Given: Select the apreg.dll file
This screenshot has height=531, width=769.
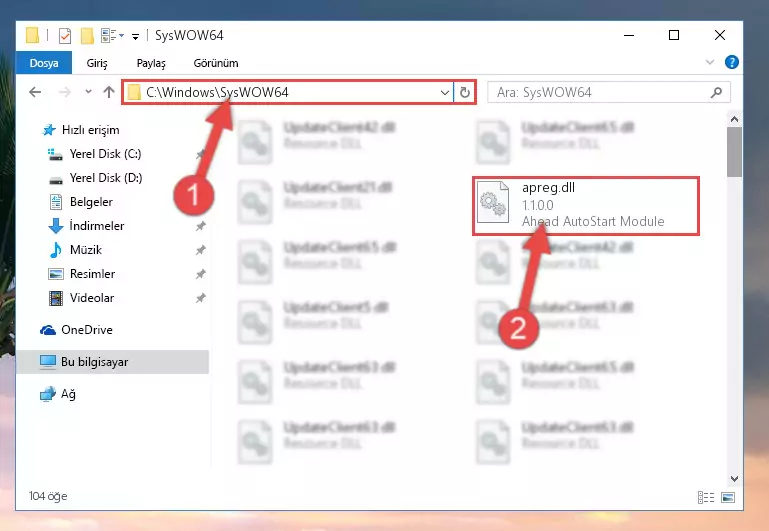Looking at the screenshot, I should (586, 206).
